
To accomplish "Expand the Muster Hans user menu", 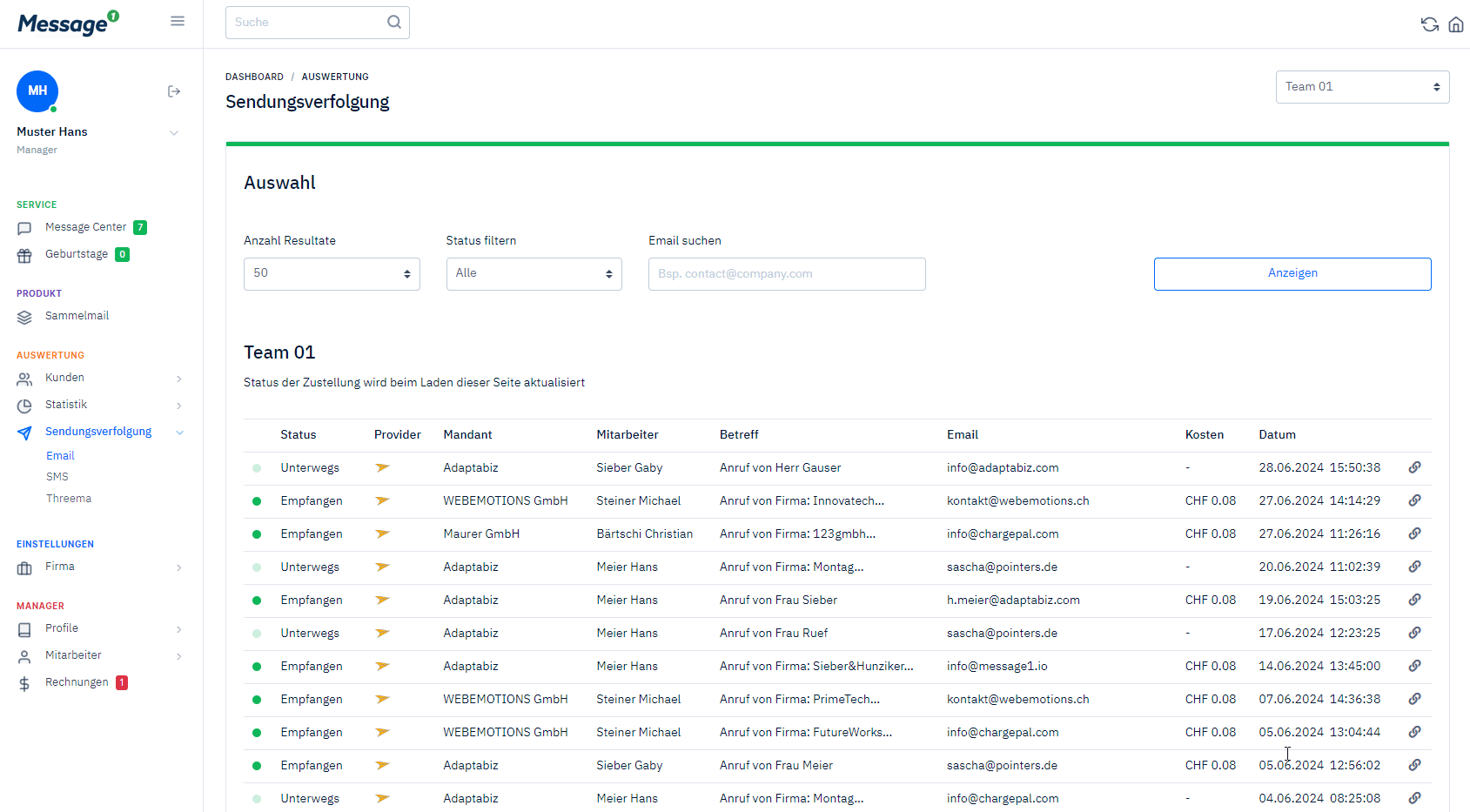I will pyautogui.click(x=174, y=133).
